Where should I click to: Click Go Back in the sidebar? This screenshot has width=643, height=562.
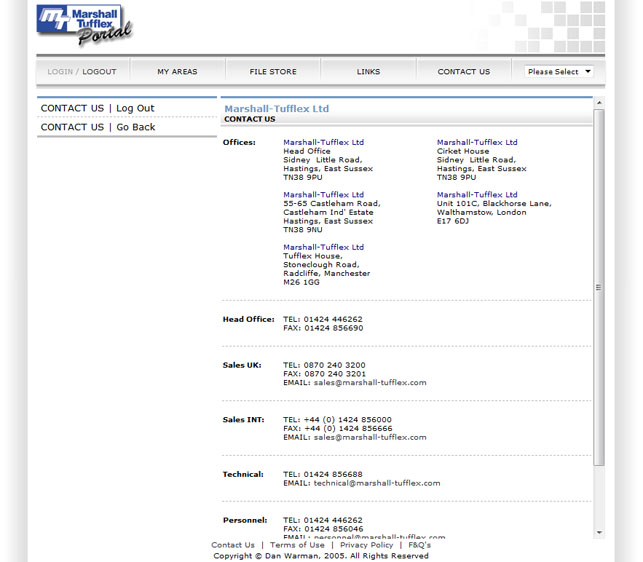click(136, 127)
